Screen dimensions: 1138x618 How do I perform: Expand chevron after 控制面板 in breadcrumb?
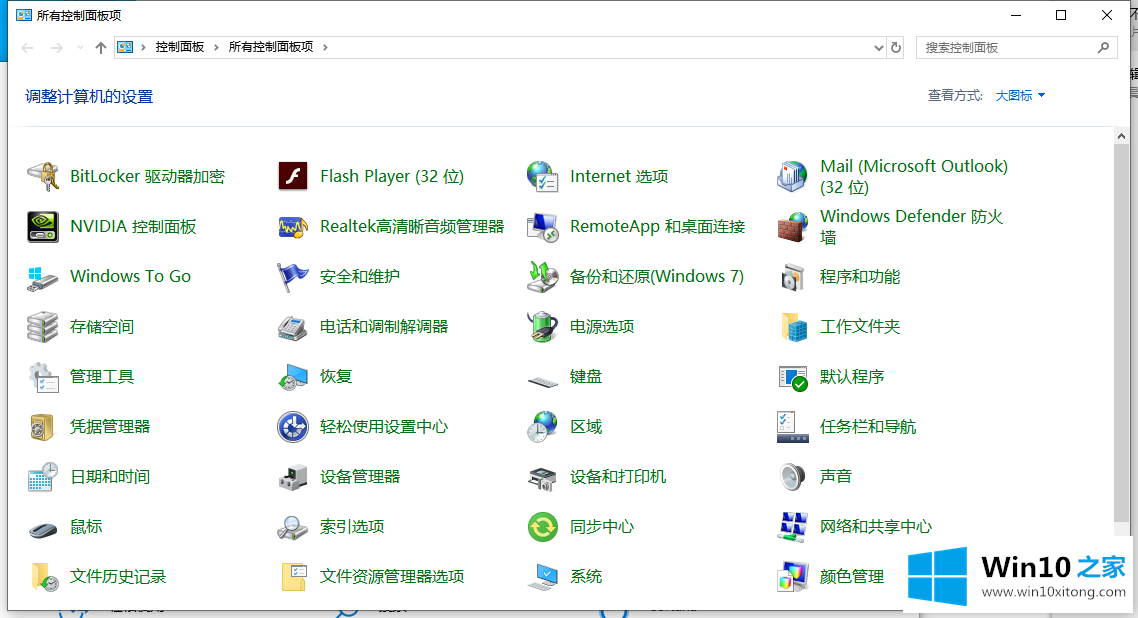216,47
